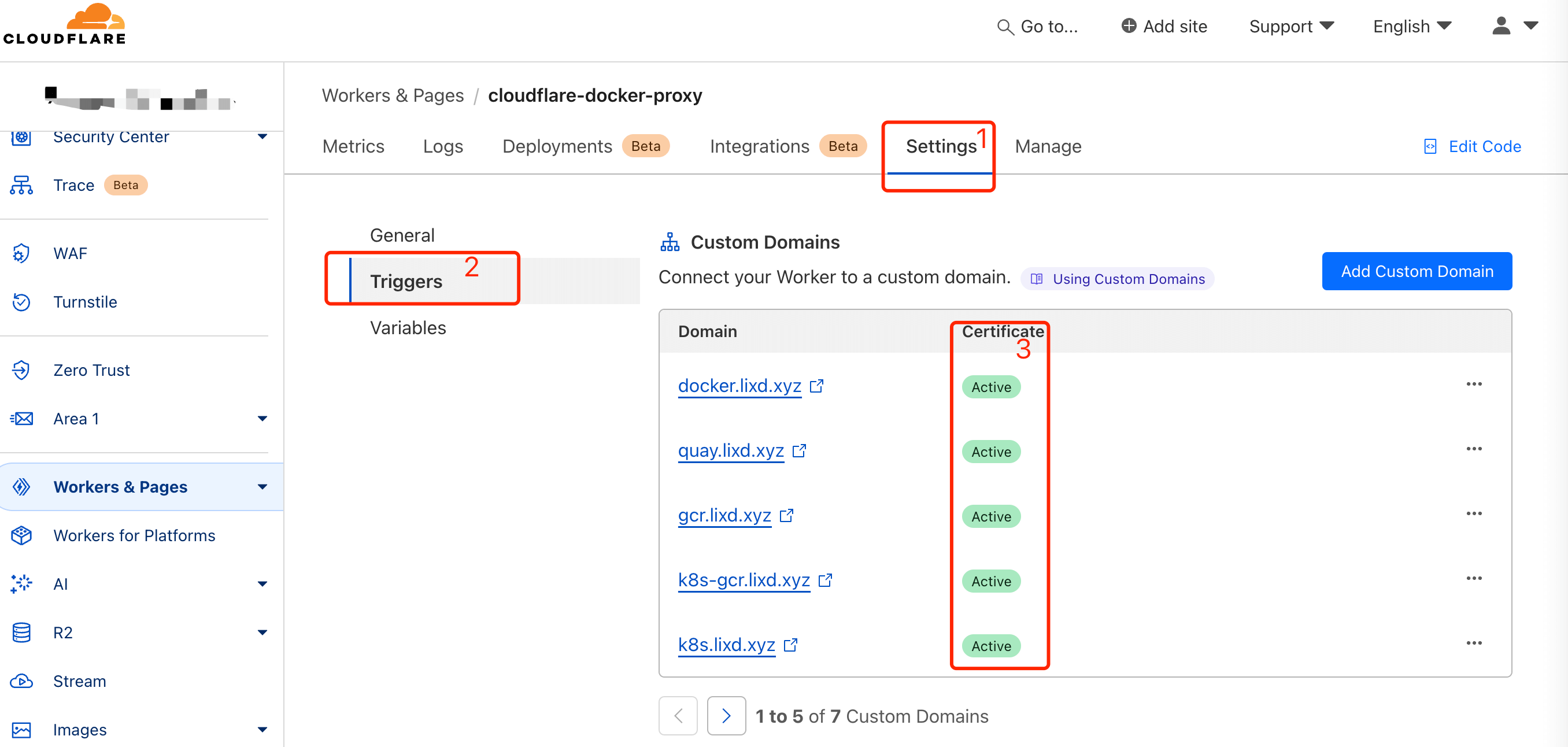Click the Zero Trust icon
1568x747 pixels.
pos(21,370)
